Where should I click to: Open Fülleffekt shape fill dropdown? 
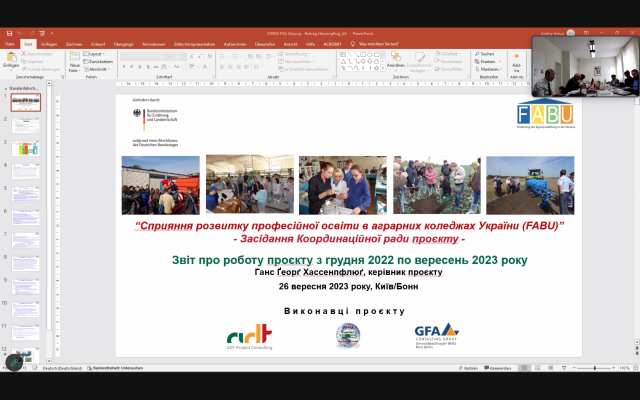[x=446, y=54]
